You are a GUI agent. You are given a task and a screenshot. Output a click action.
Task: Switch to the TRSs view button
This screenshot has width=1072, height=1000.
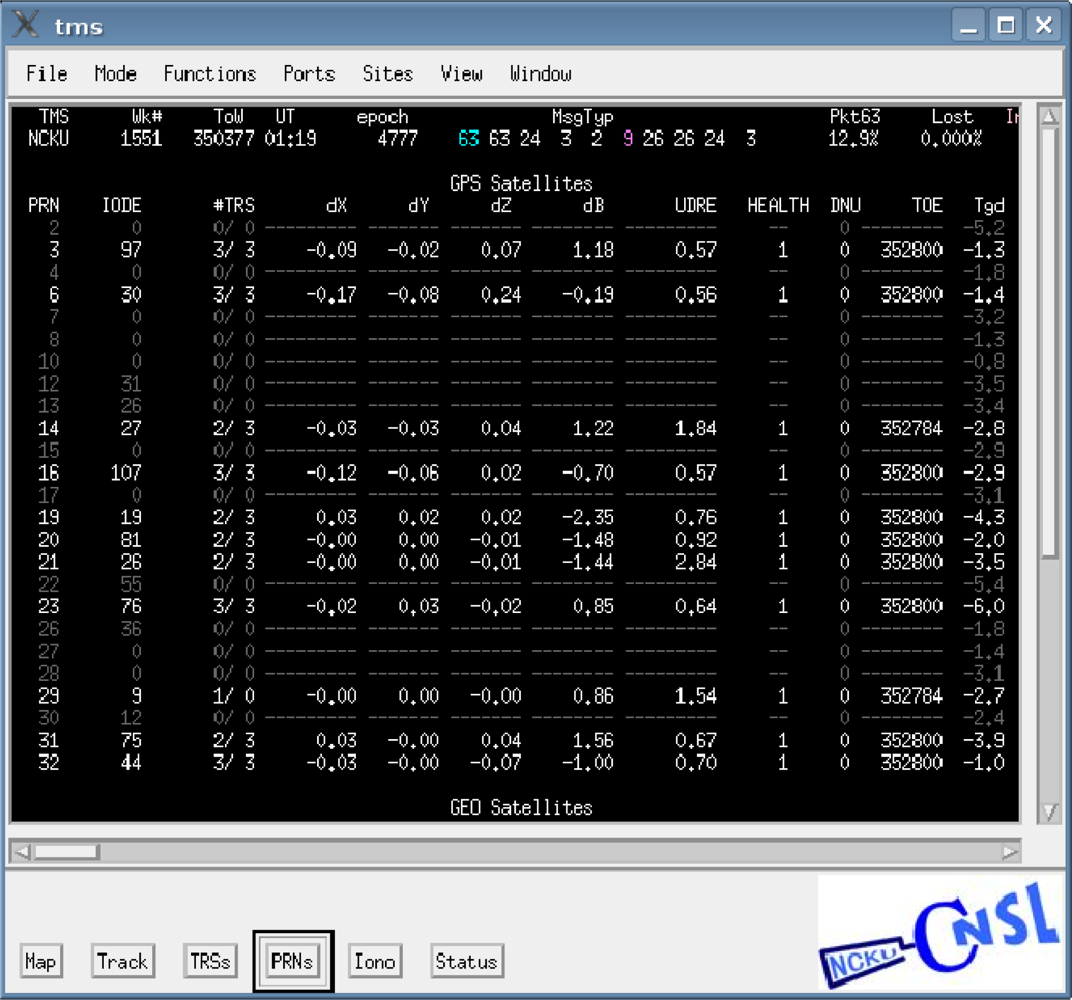pos(210,961)
